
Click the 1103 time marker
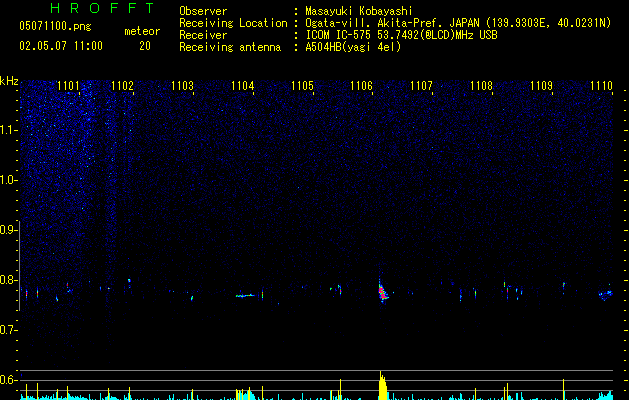pos(183,86)
